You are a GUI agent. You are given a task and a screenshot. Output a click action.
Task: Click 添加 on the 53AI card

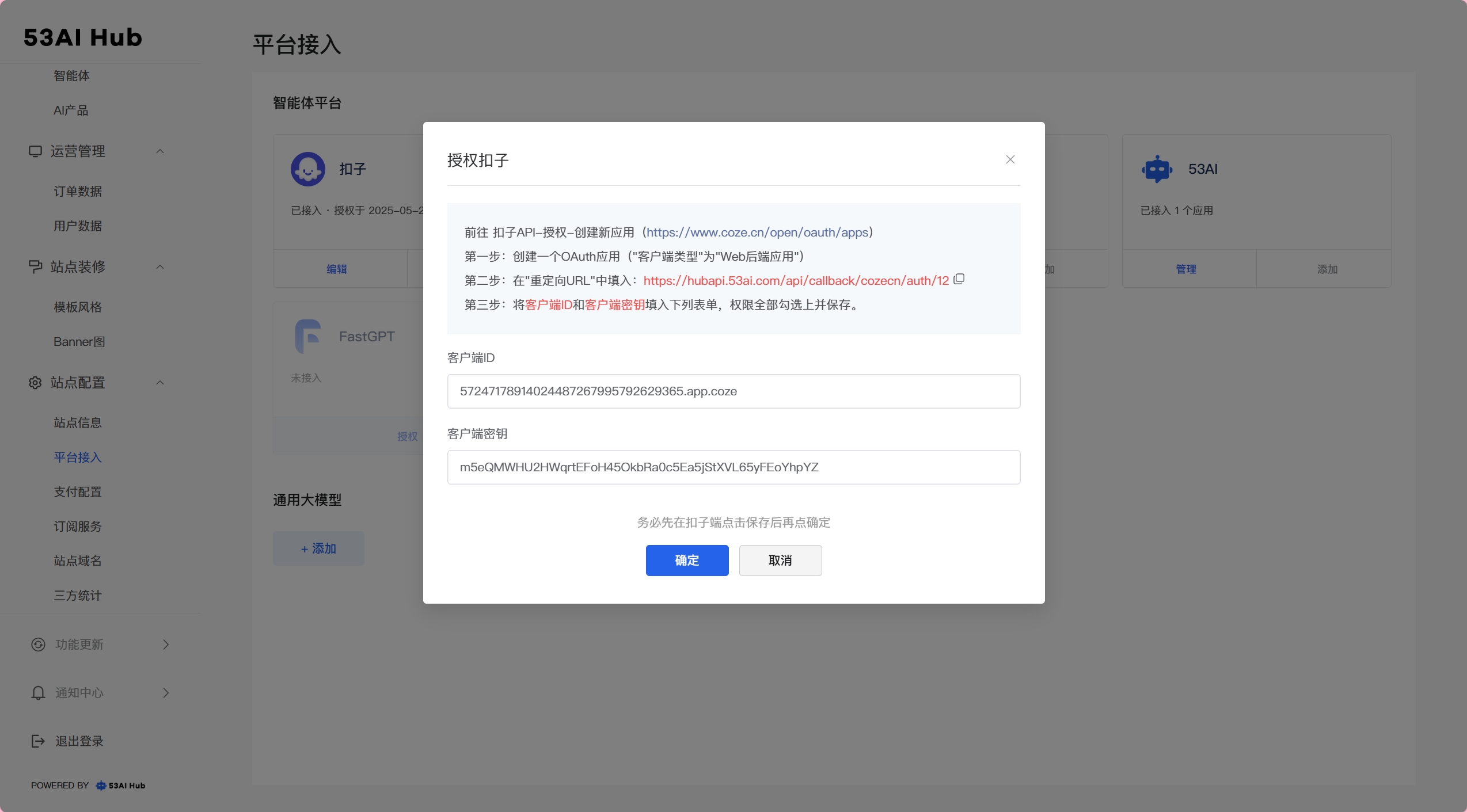(x=1327, y=269)
